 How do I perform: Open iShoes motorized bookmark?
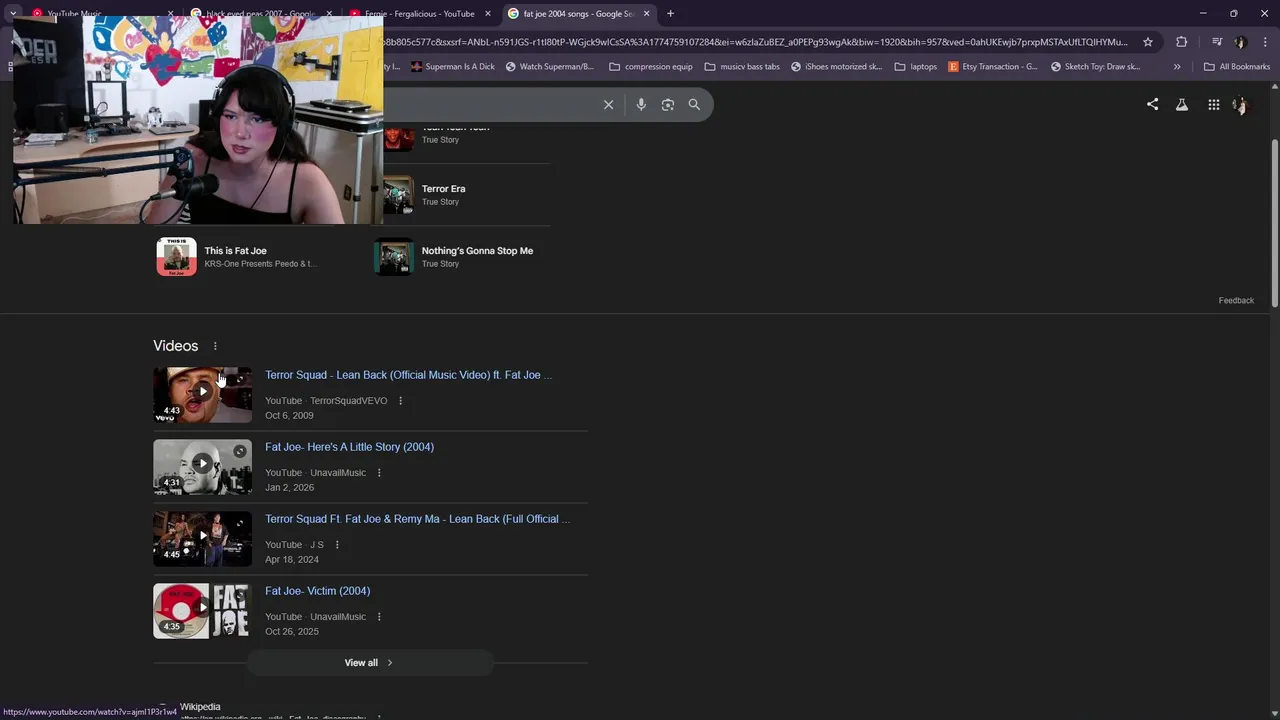pyautogui.click(x=836, y=67)
